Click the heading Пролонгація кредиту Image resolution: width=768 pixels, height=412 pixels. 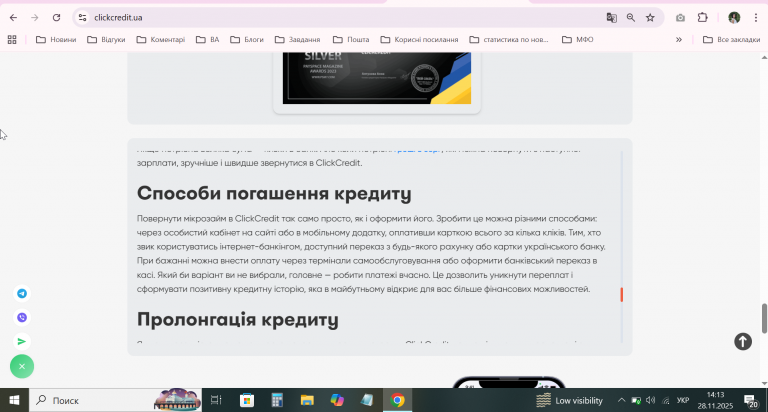[238, 319]
